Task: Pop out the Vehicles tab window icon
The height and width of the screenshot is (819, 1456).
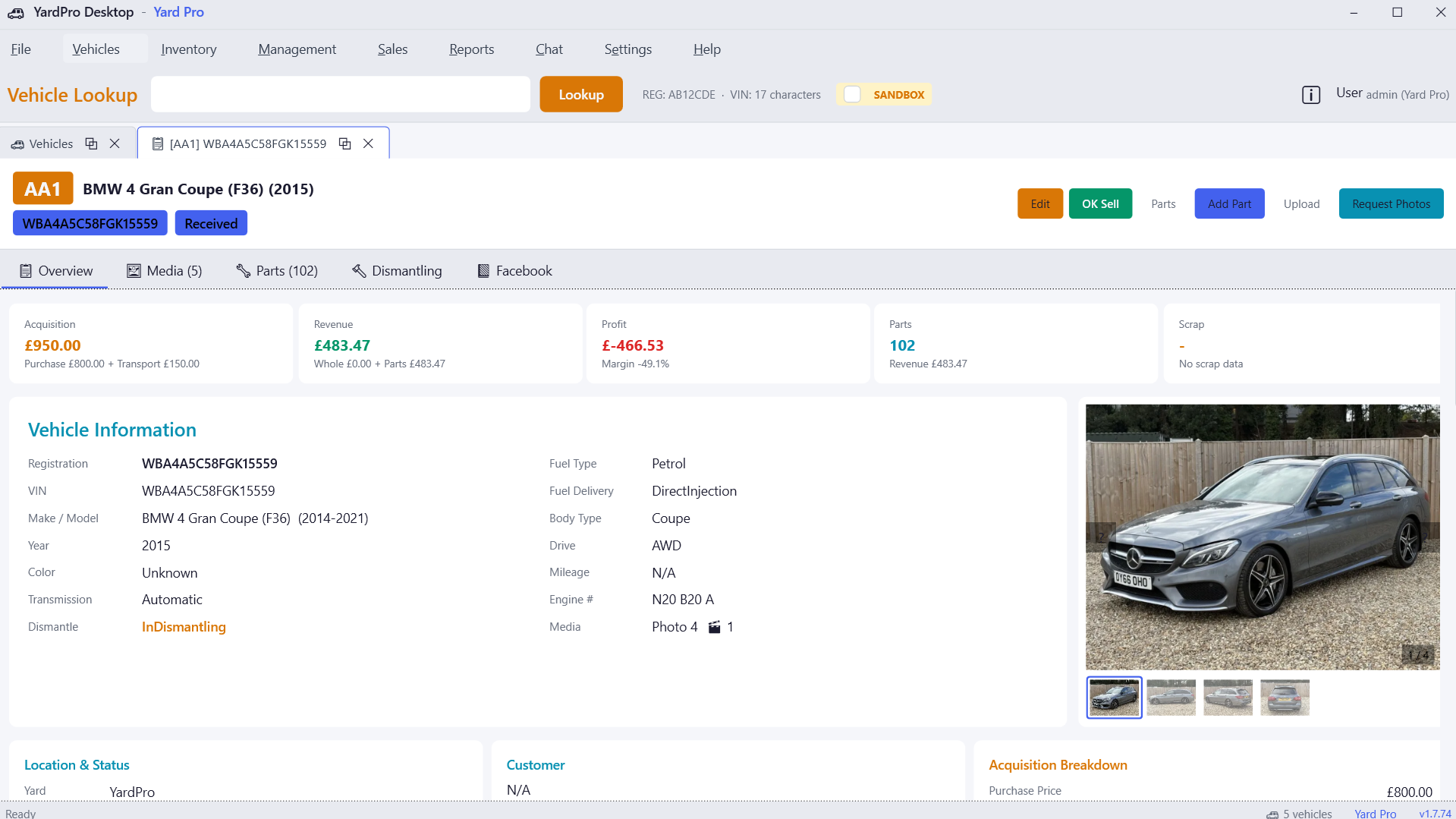Action: tap(91, 143)
